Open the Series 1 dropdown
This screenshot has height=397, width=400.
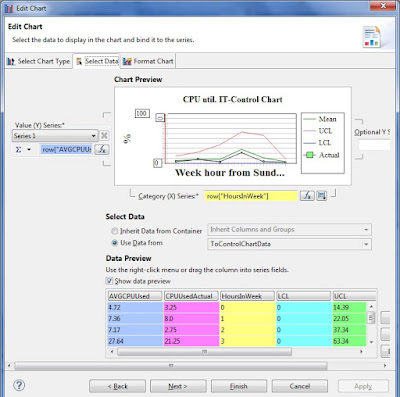pos(56,136)
